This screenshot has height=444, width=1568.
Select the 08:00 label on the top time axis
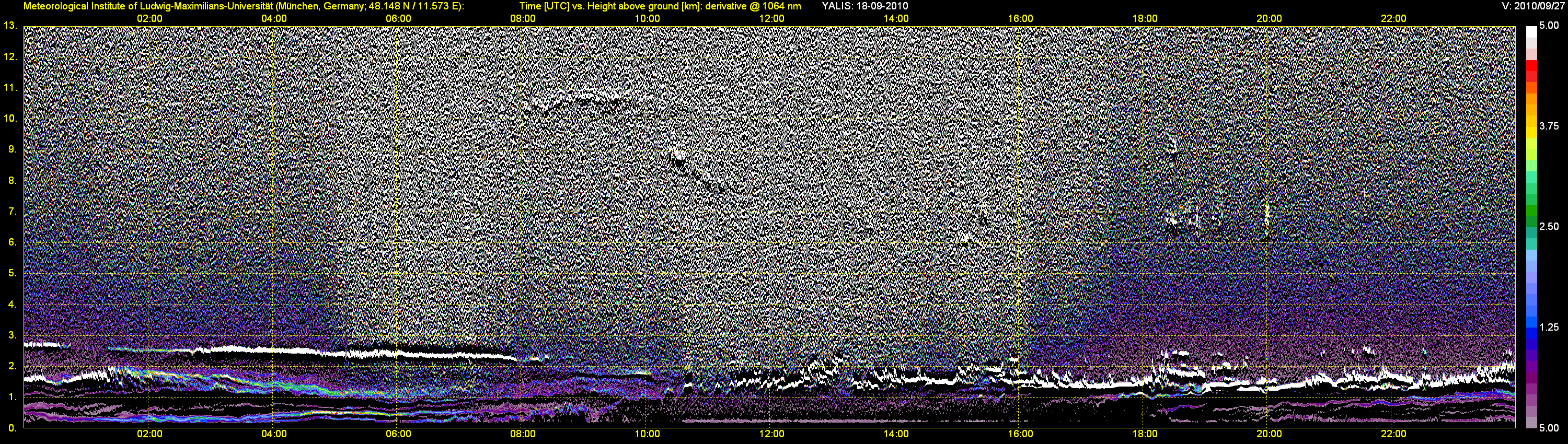click(523, 19)
